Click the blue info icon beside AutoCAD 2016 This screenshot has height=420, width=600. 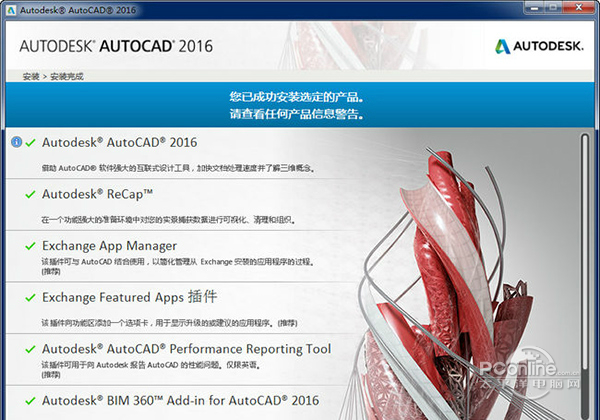[x=16, y=142]
